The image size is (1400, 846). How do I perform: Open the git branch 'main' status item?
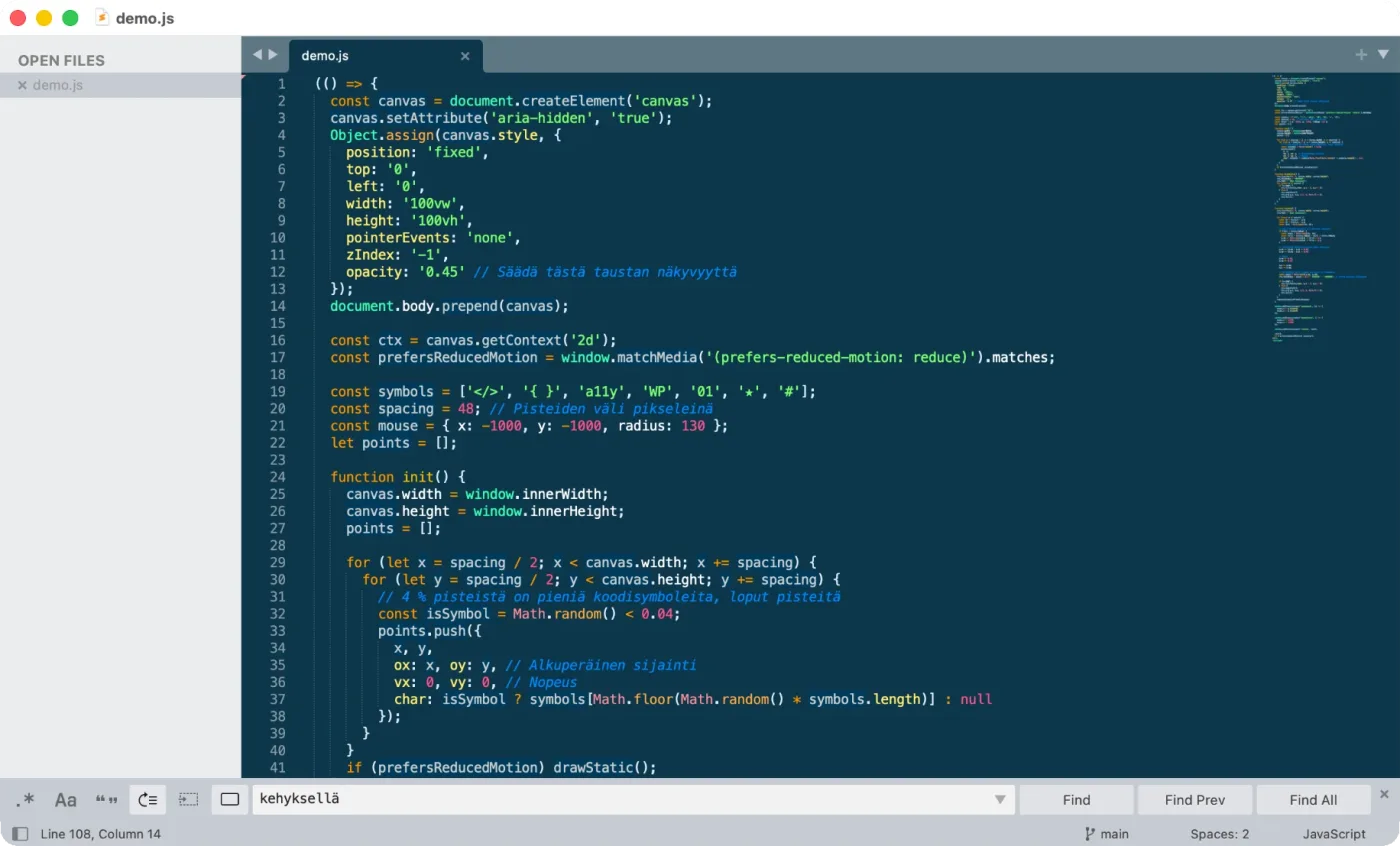(1106, 833)
